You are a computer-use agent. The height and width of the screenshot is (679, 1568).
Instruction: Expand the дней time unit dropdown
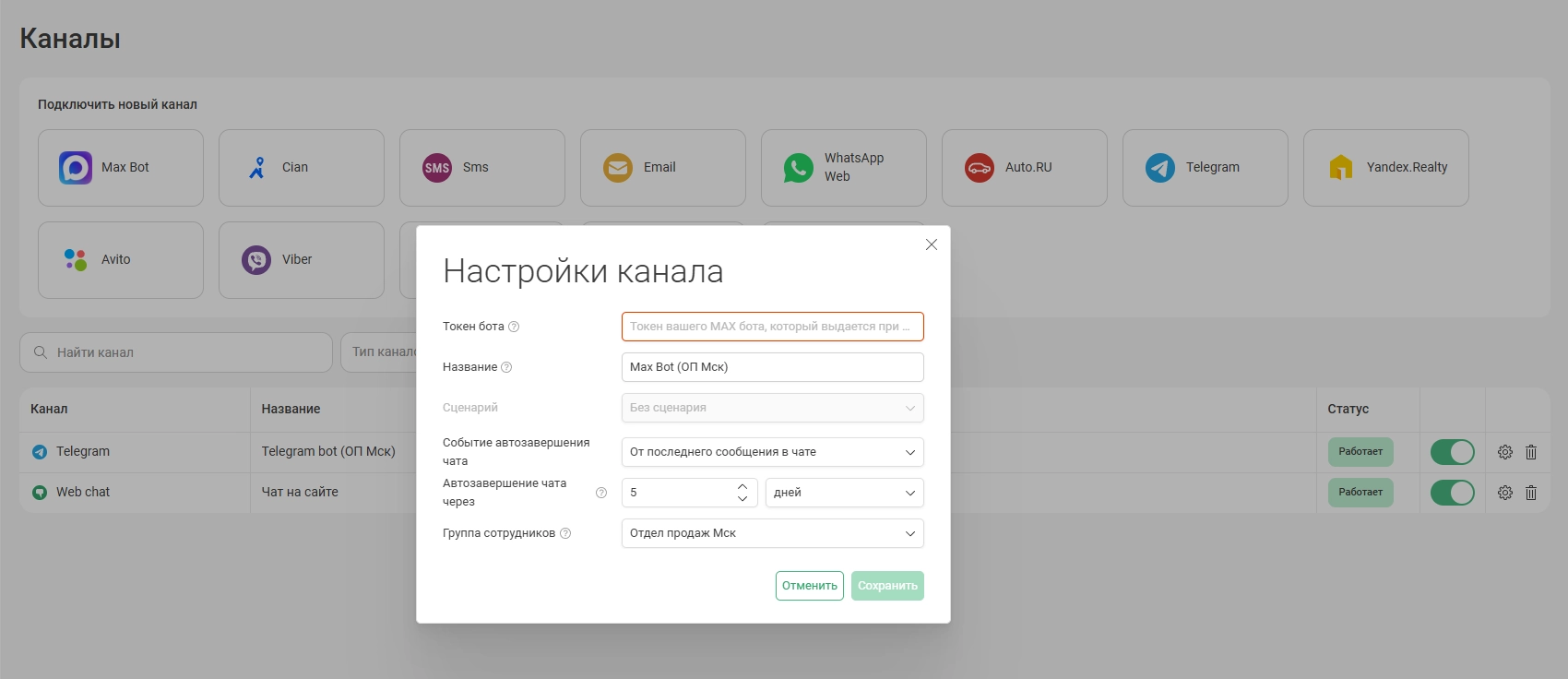[844, 493]
